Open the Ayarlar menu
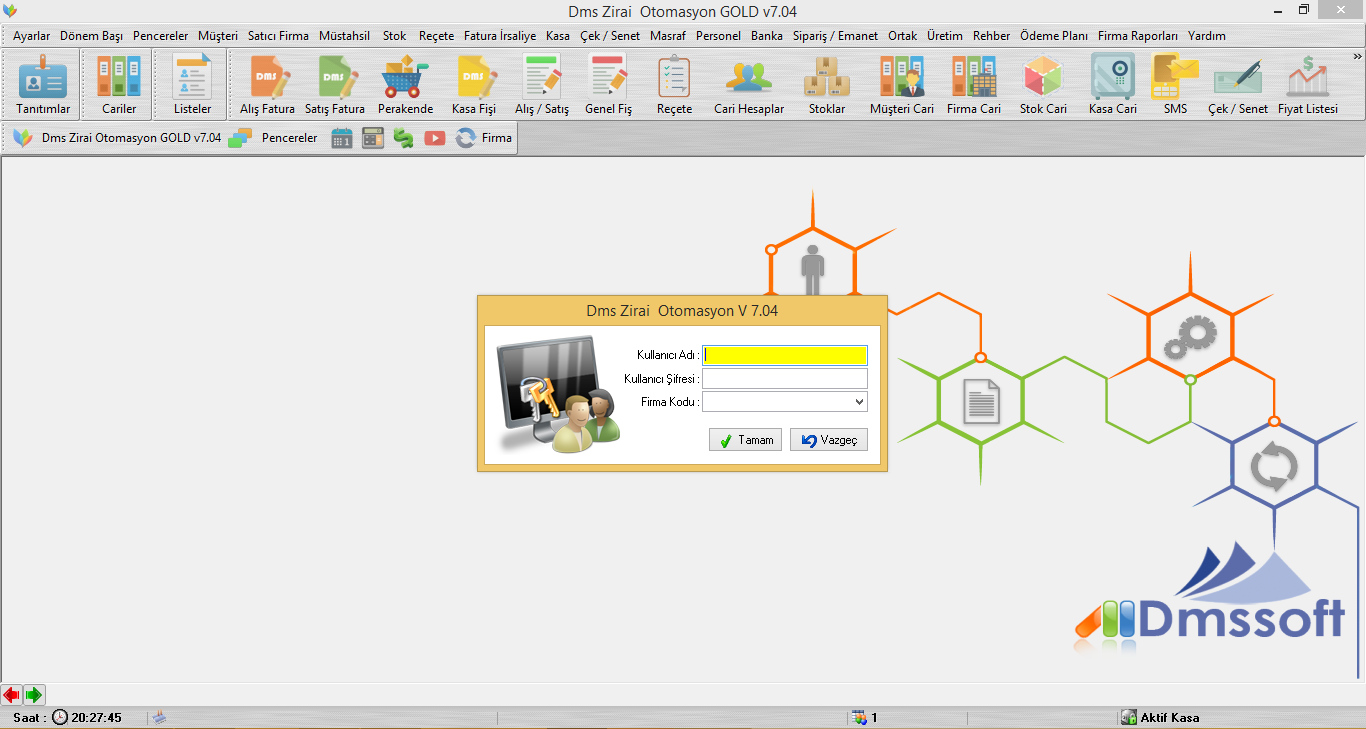1366x729 pixels. pyautogui.click(x=31, y=36)
